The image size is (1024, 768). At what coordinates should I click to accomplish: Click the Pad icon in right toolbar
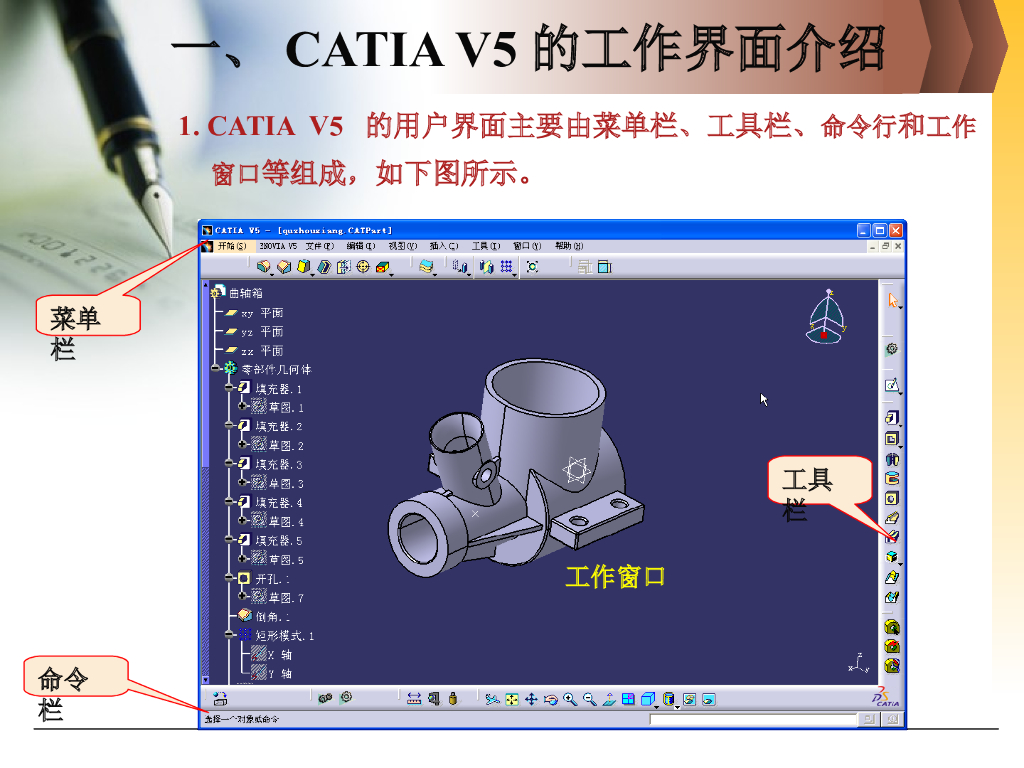[892, 418]
